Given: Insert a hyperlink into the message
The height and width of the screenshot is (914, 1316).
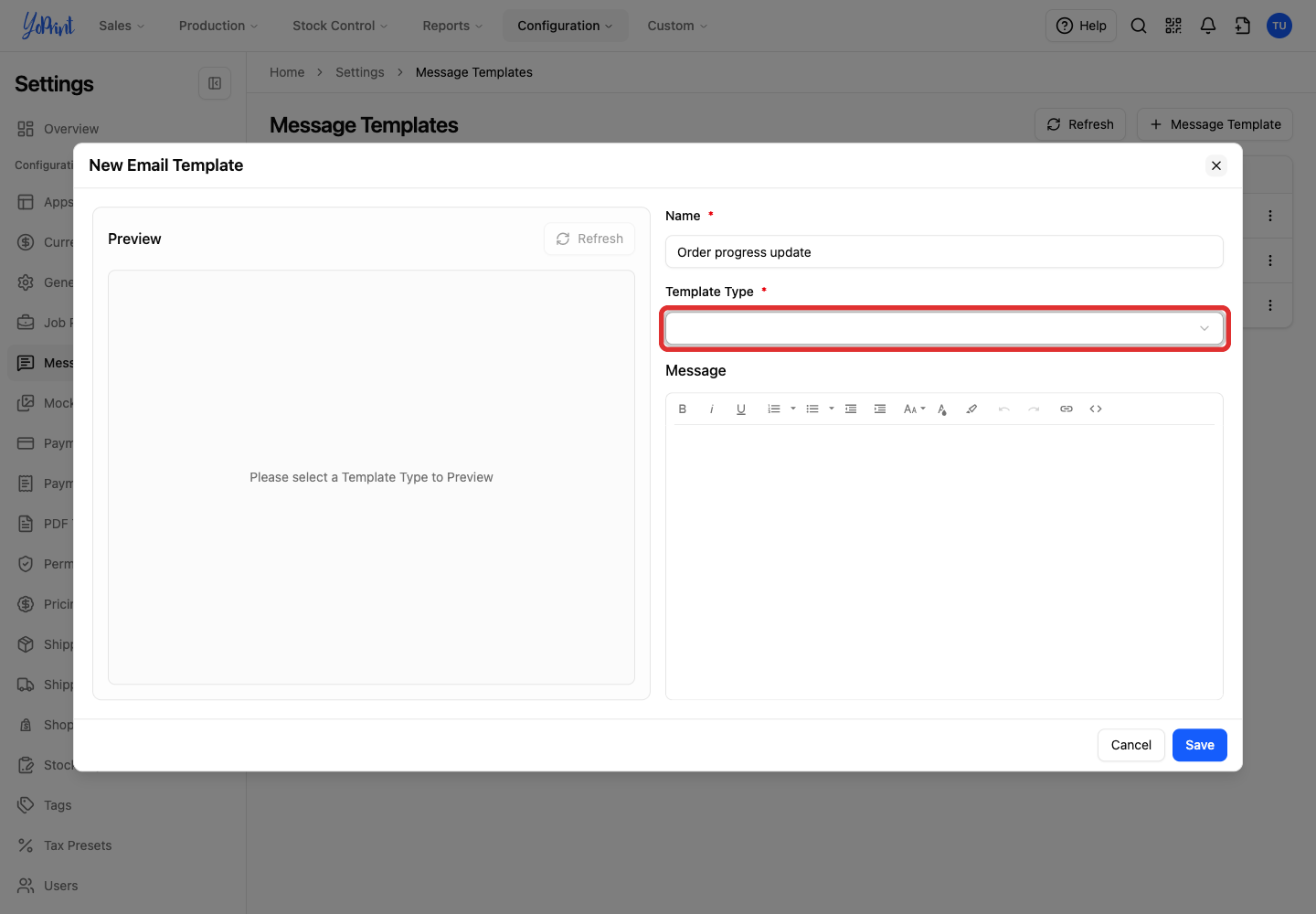Looking at the screenshot, I should 1067,409.
